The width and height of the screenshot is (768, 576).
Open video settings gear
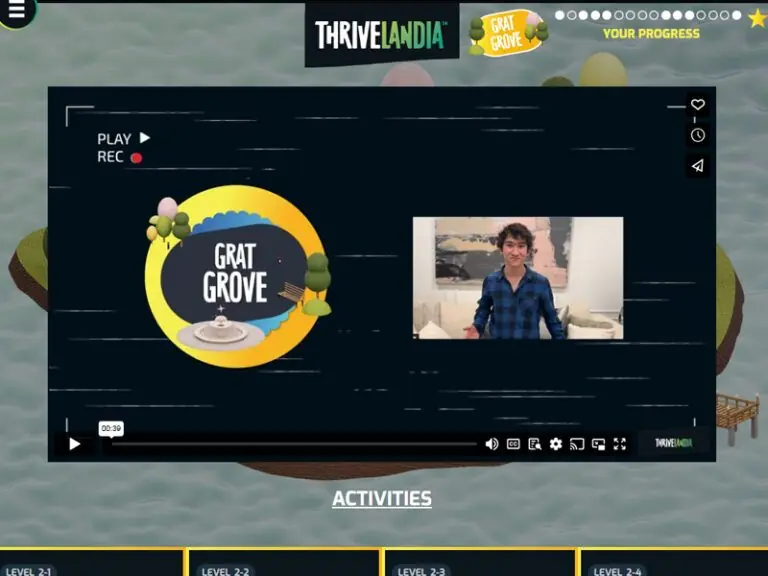555,444
